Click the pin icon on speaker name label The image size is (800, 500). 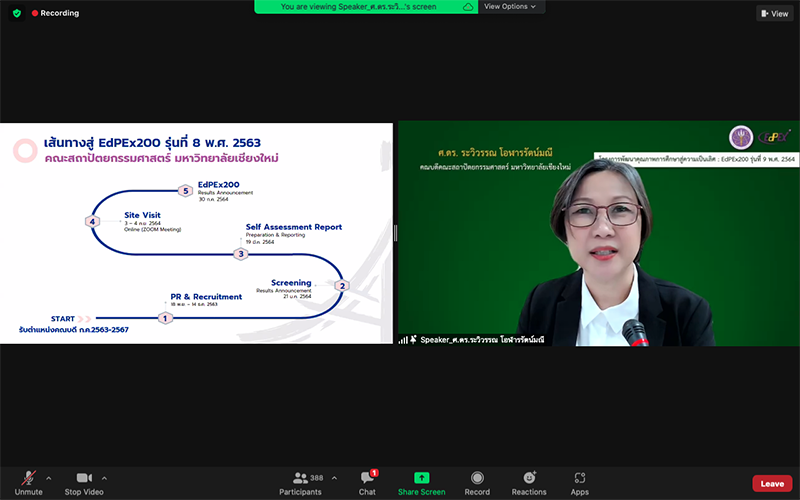(x=413, y=339)
